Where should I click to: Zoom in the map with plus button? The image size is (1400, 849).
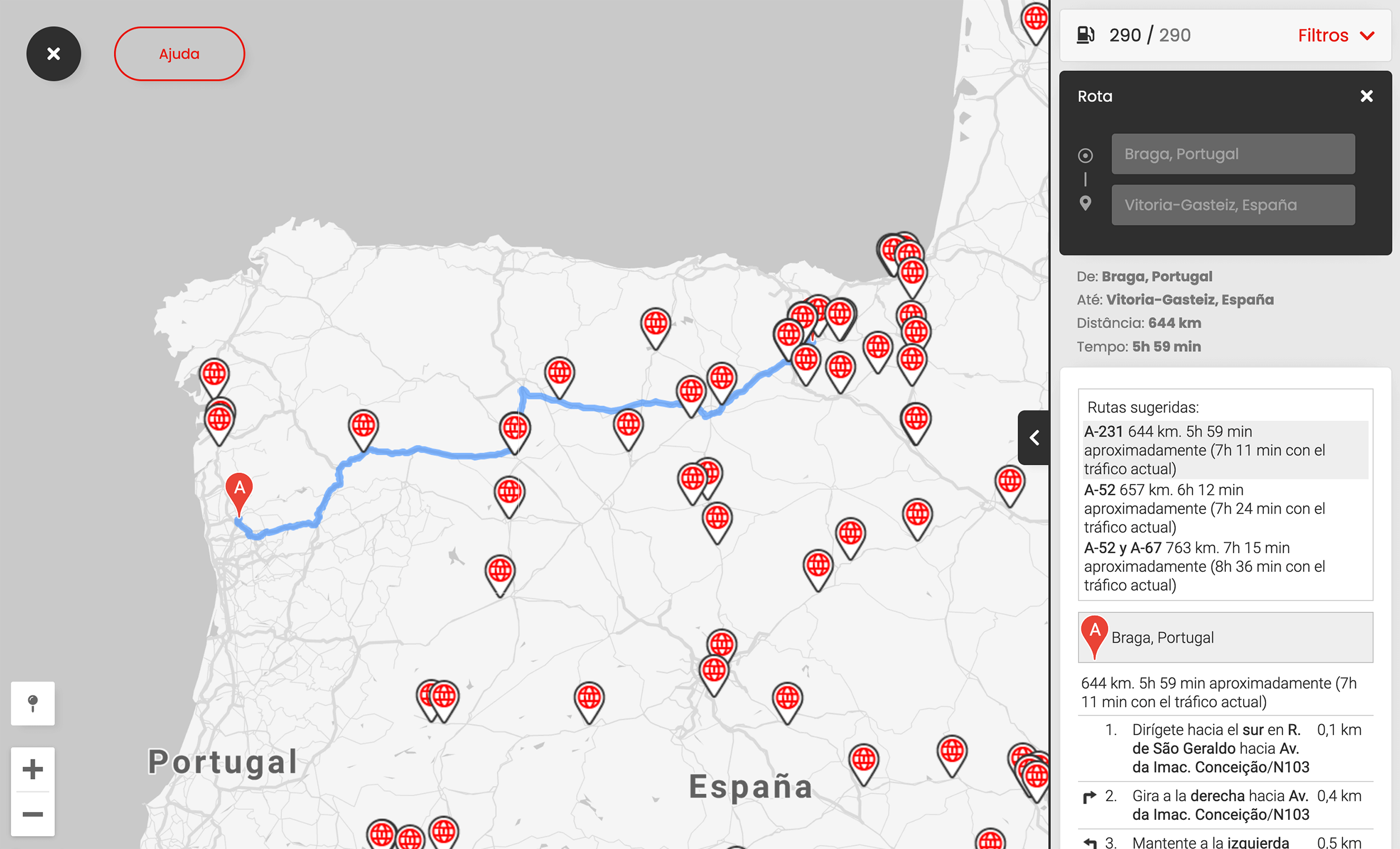[x=32, y=769]
